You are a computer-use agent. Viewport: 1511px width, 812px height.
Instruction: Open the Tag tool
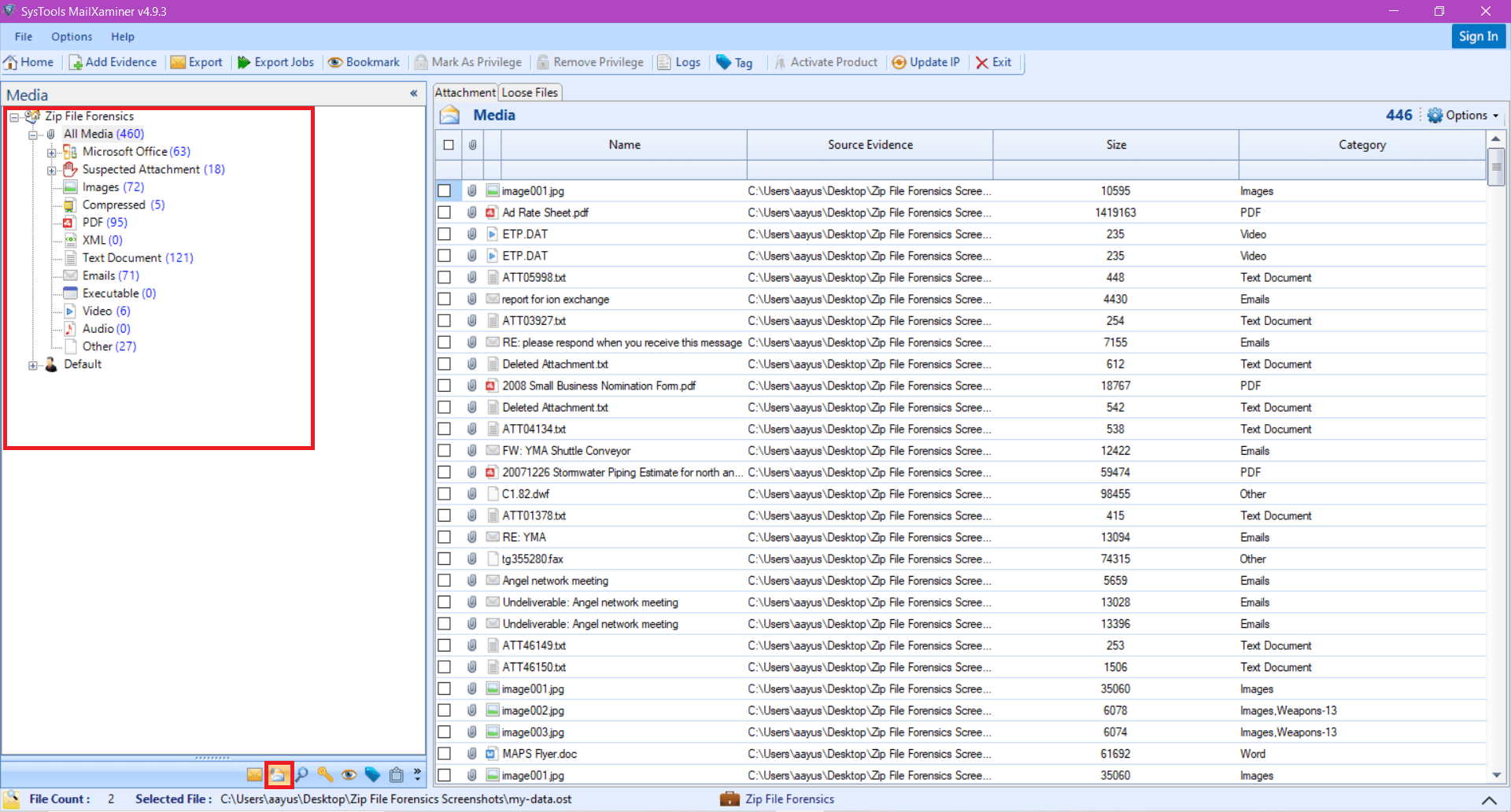(735, 62)
